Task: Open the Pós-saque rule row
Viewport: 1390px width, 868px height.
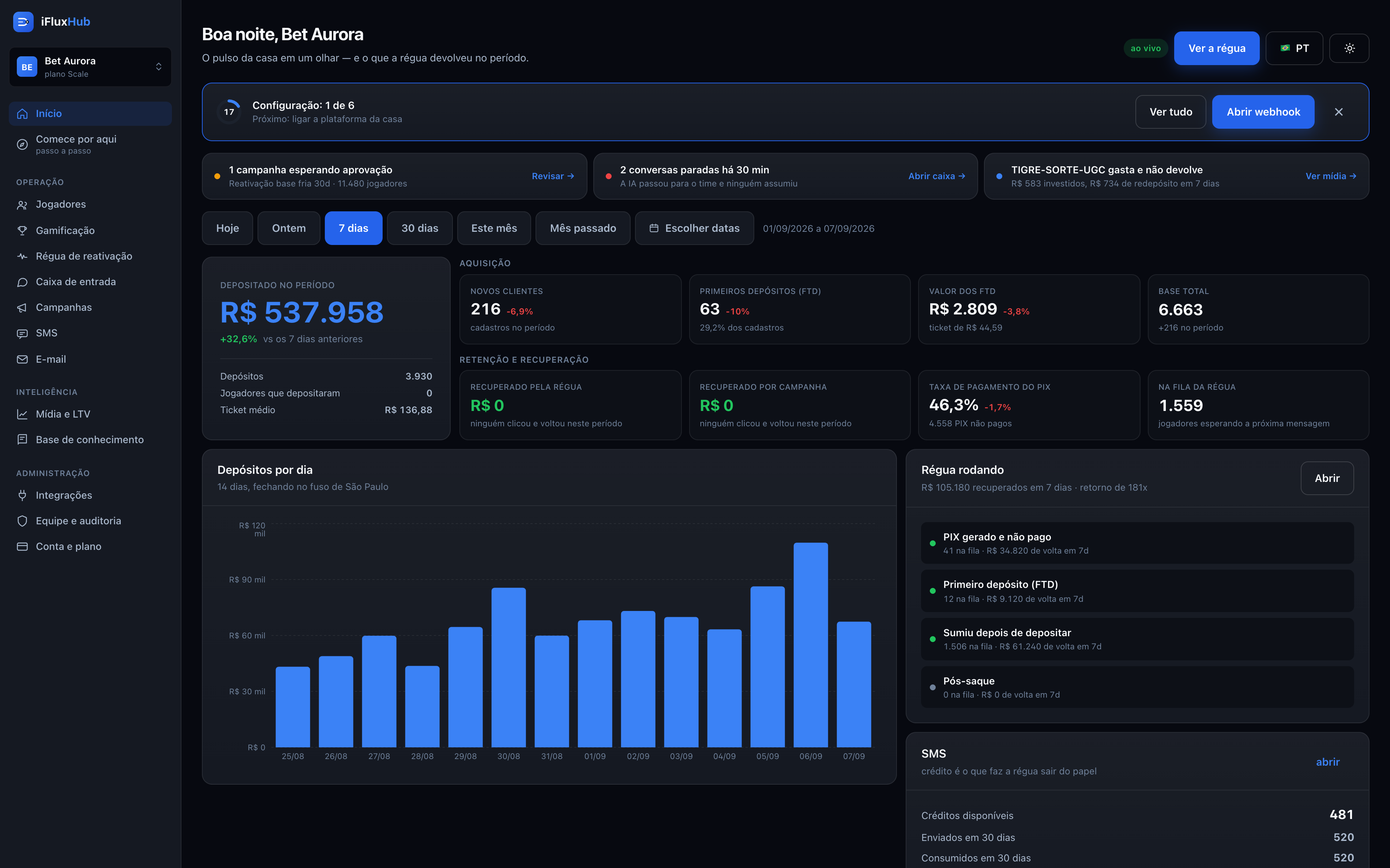Action: coord(1137,687)
